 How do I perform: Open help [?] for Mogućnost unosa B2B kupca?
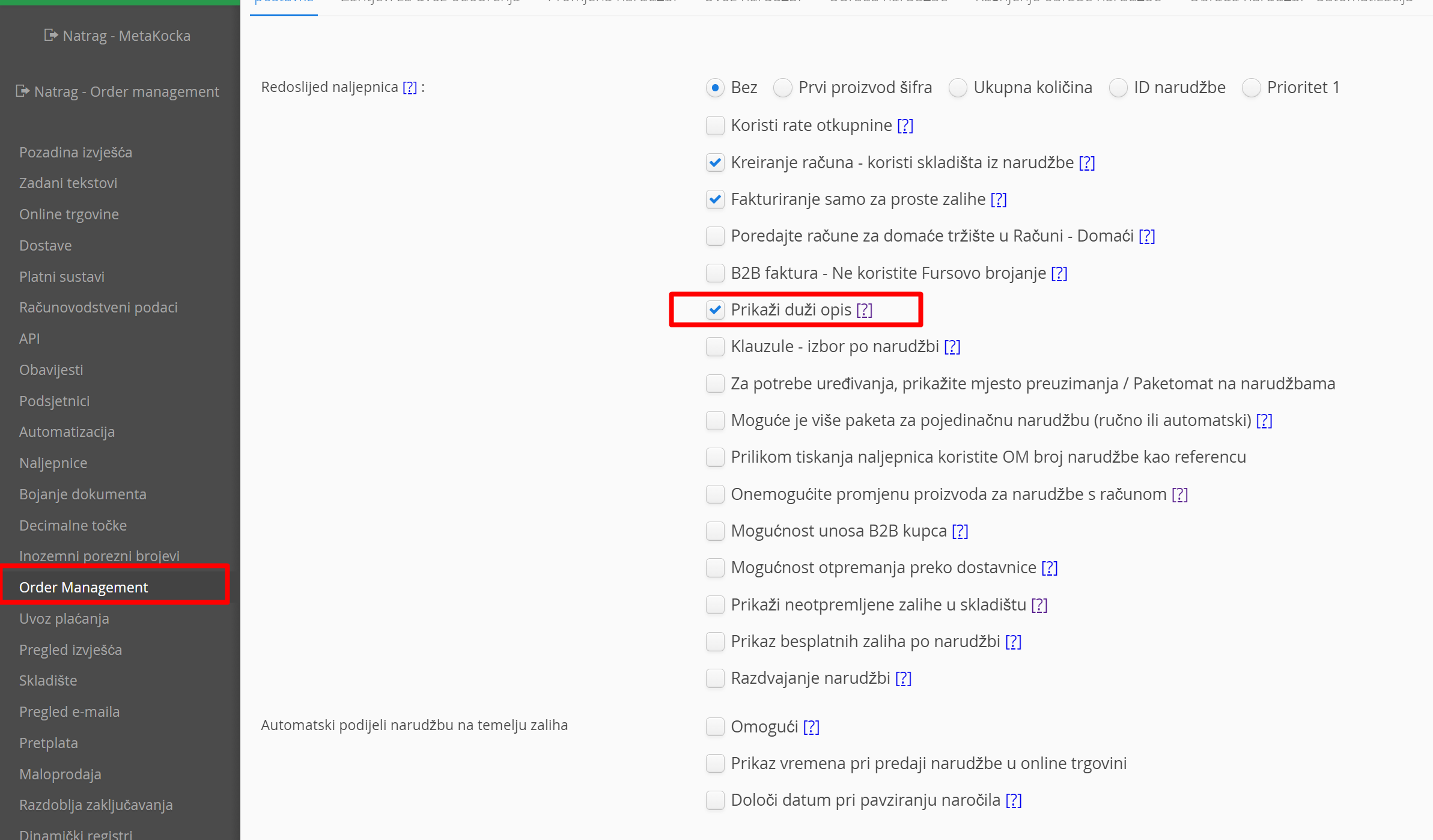pyautogui.click(x=960, y=531)
